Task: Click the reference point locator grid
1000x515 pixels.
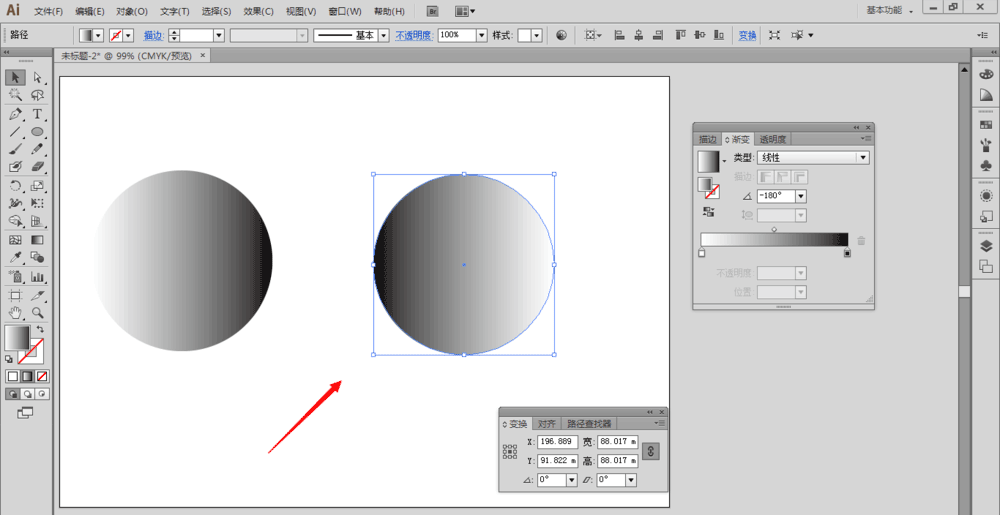Action: (x=510, y=451)
